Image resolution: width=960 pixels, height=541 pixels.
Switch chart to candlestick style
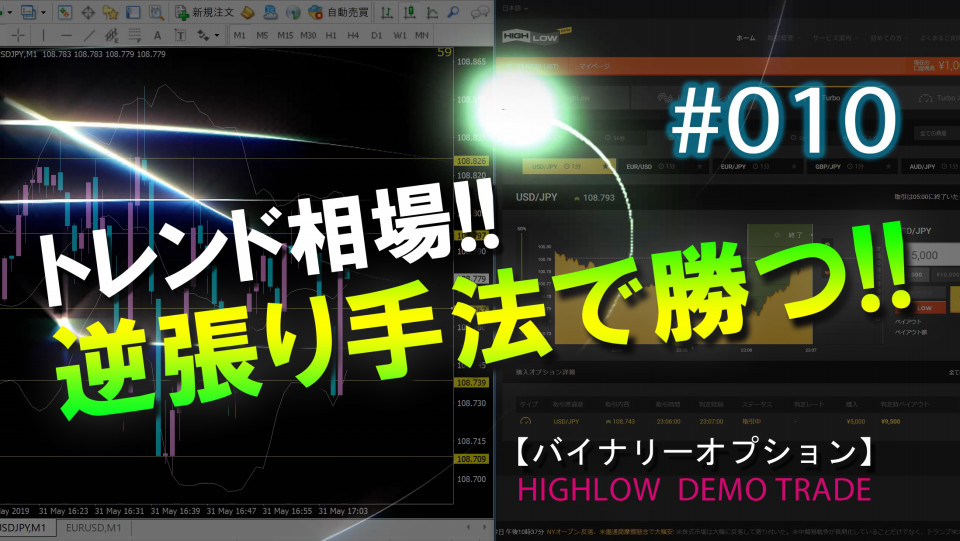click(409, 12)
